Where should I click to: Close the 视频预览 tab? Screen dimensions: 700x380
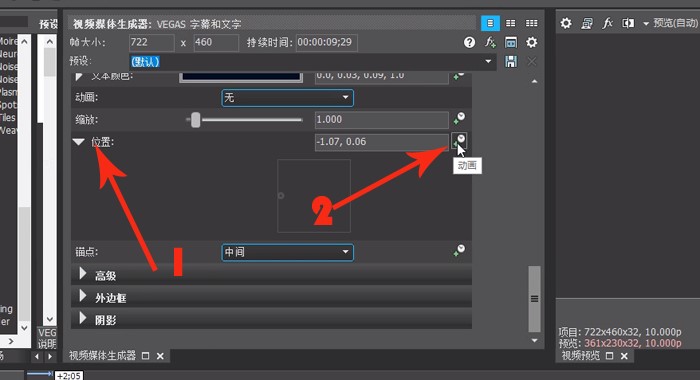(x=624, y=356)
